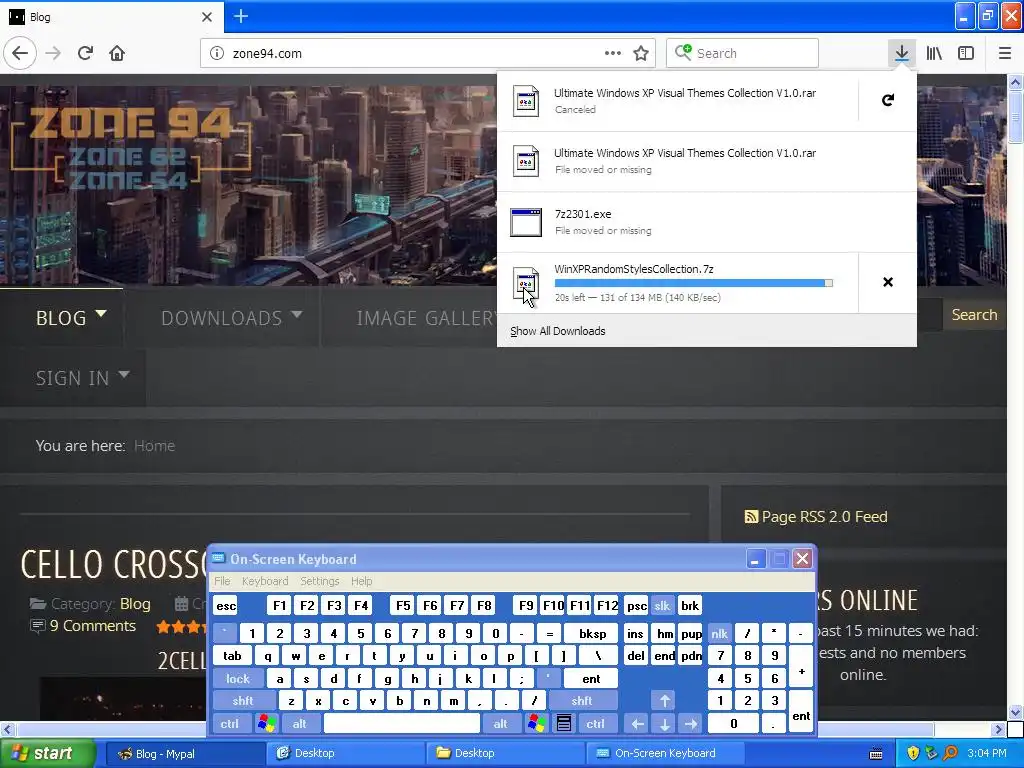This screenshot has height=768, width=1024.
Task: Open page actions three-dot menu
Action: click(x=613, y=54)
